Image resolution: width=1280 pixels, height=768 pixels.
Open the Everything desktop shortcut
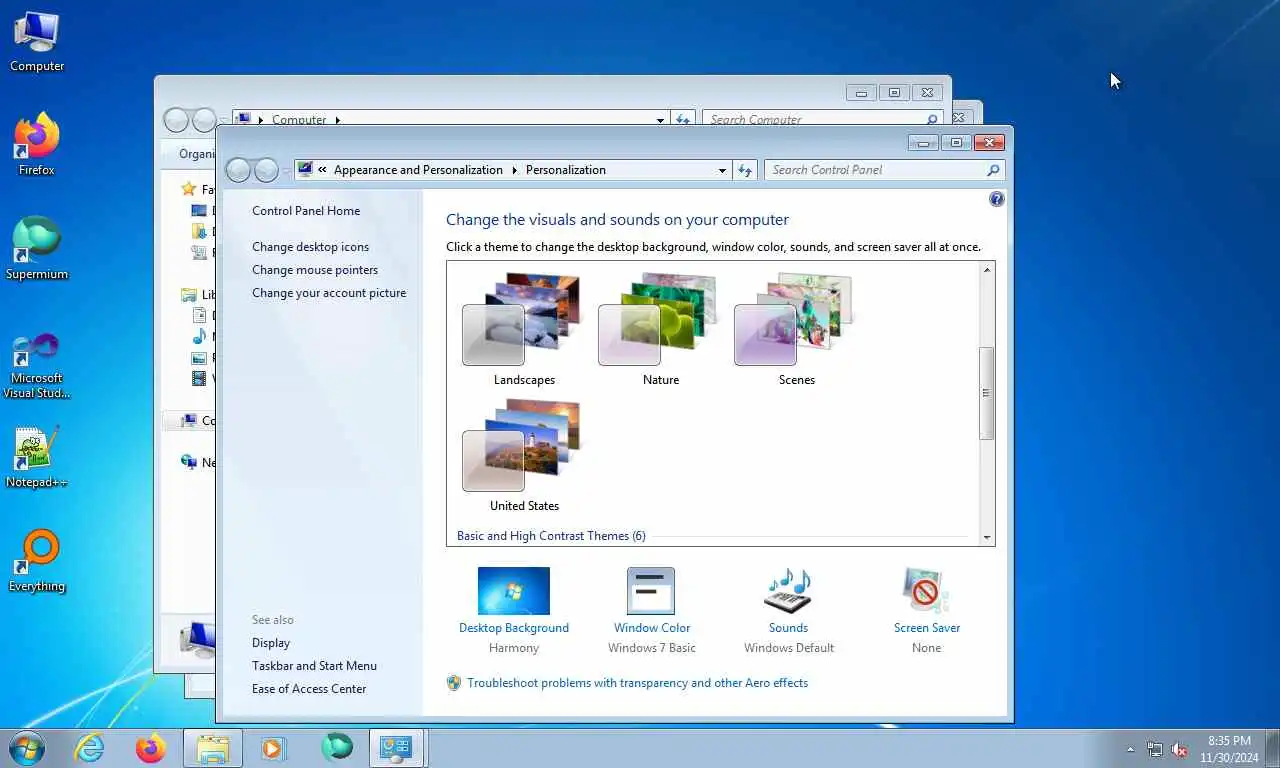pyautogui.click(x=37, y=562)
